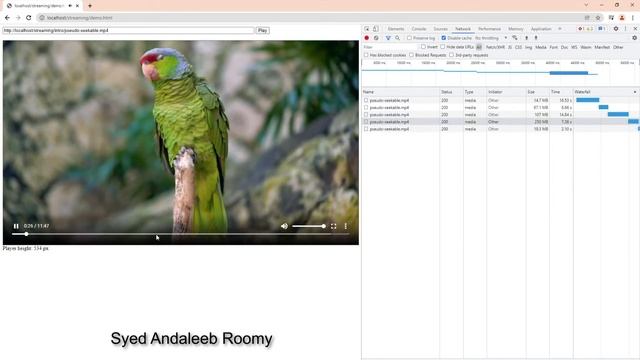Screen dimensions: 640x360
Task: Seek along the video progress bar
Action: (181, 234)
